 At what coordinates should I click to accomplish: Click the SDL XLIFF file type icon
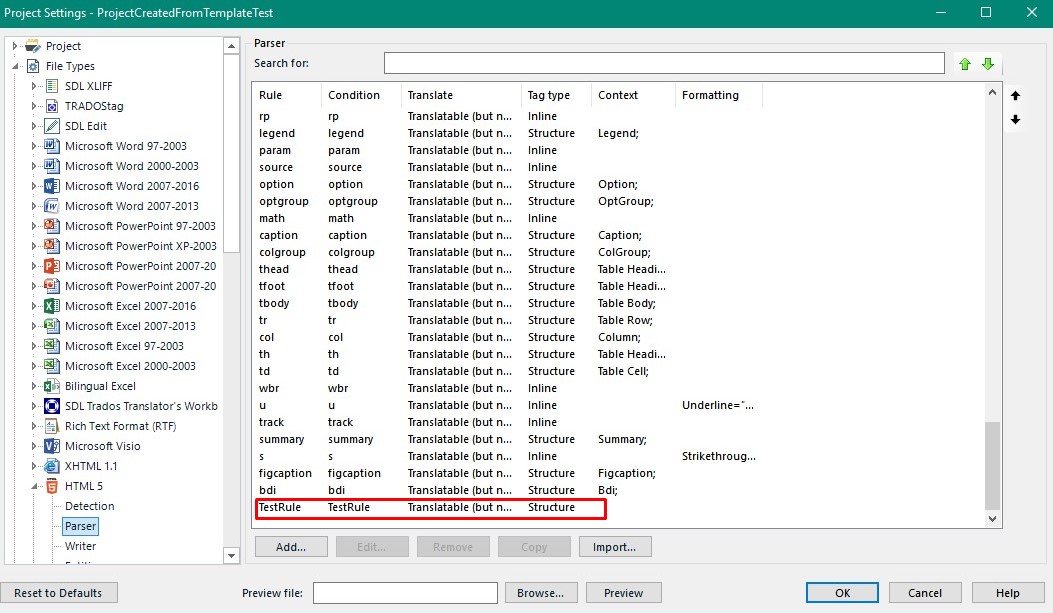click(53, 86)
